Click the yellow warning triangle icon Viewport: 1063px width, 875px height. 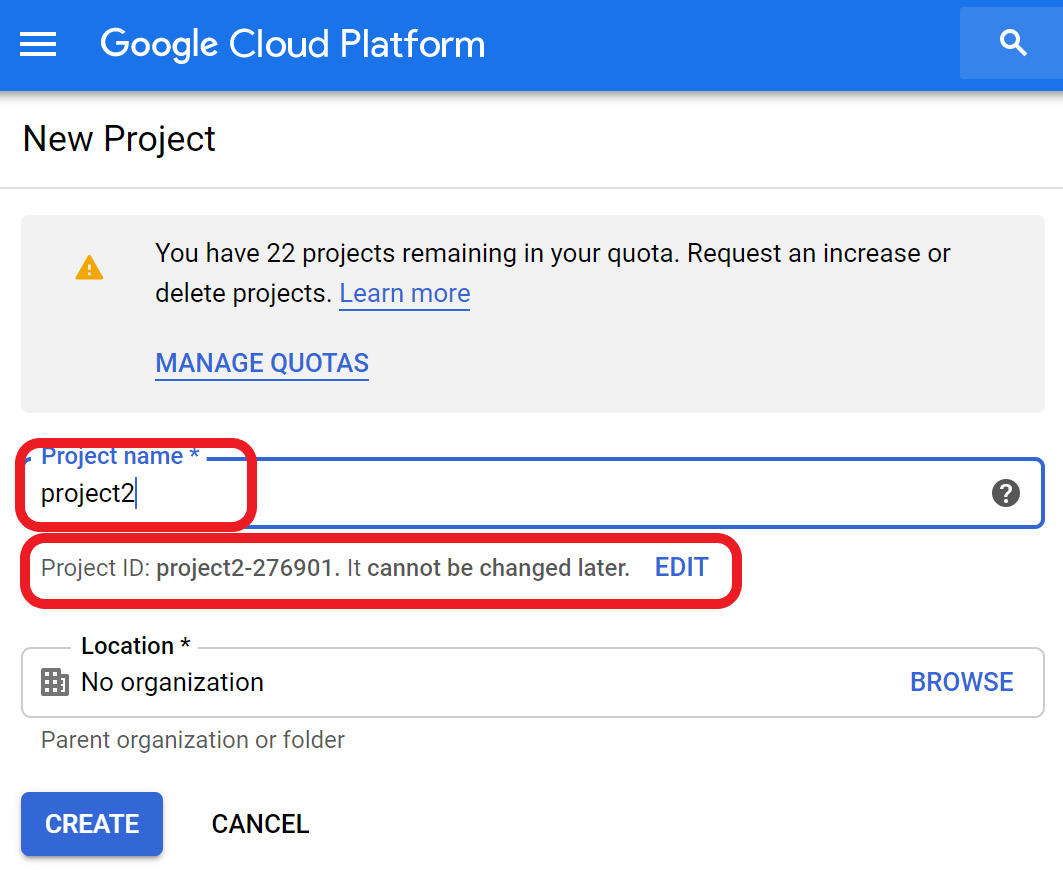click(x=89, y=268)
